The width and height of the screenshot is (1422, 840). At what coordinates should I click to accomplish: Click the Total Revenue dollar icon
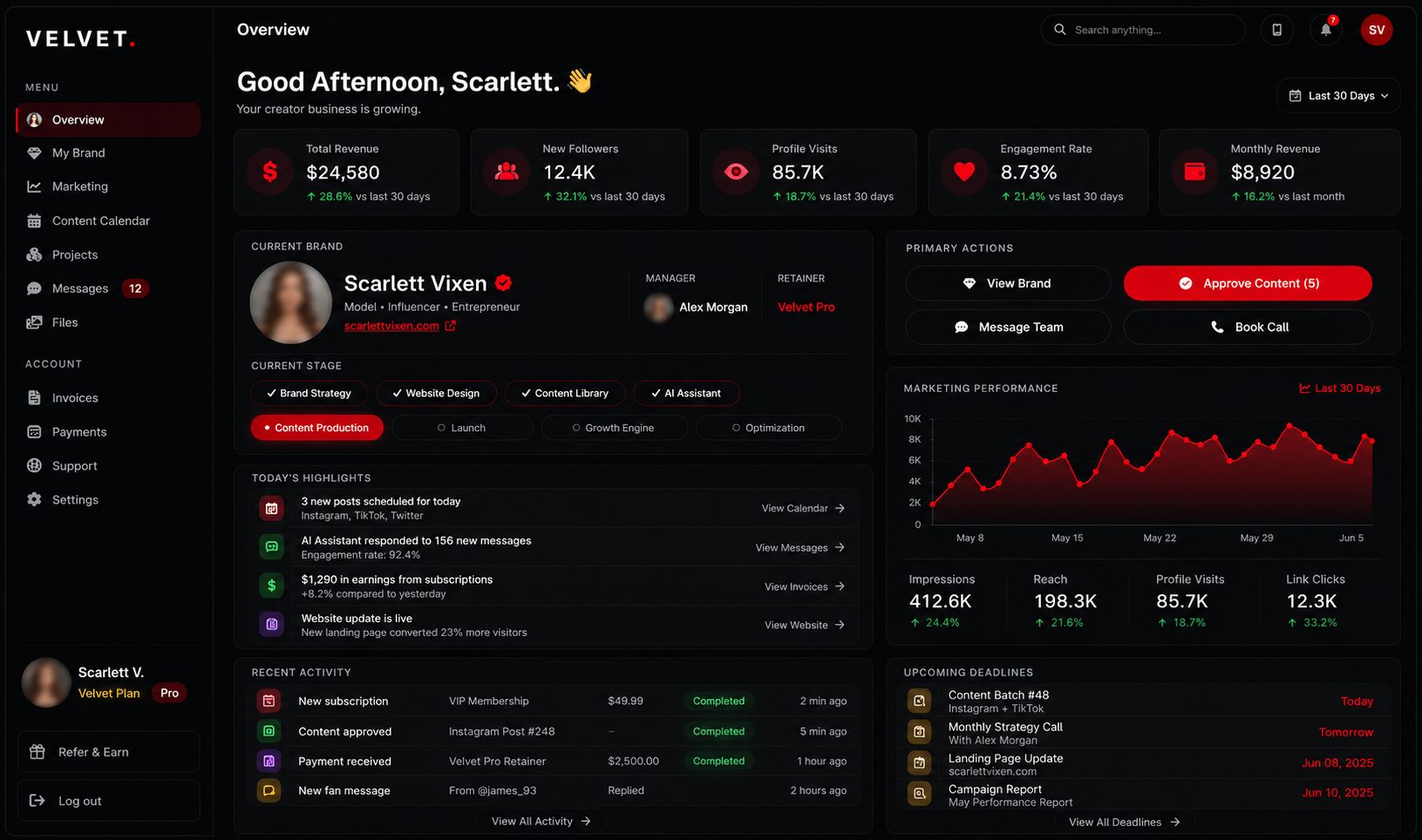tap(270, 172)
